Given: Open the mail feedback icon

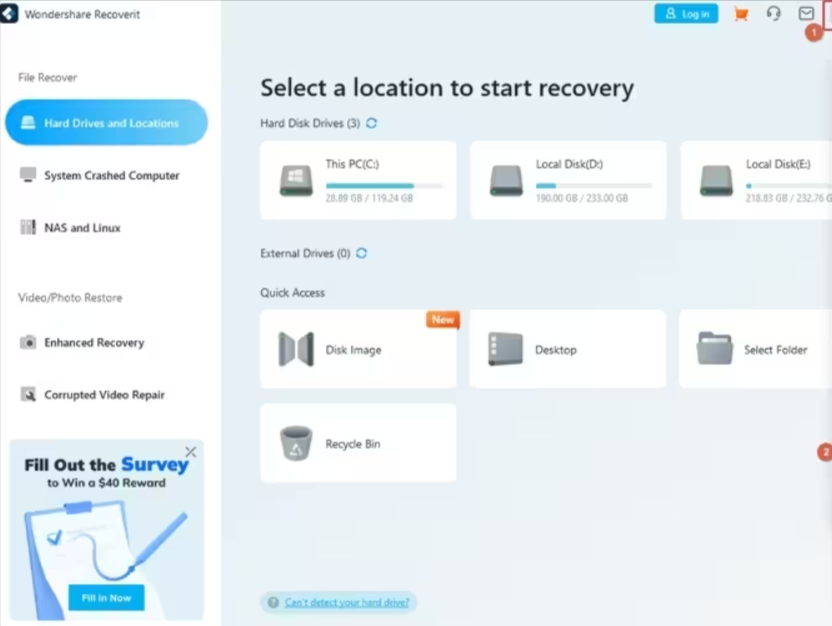Looking at the screenshot, I should pyautogui.click(x=806, y=13).
